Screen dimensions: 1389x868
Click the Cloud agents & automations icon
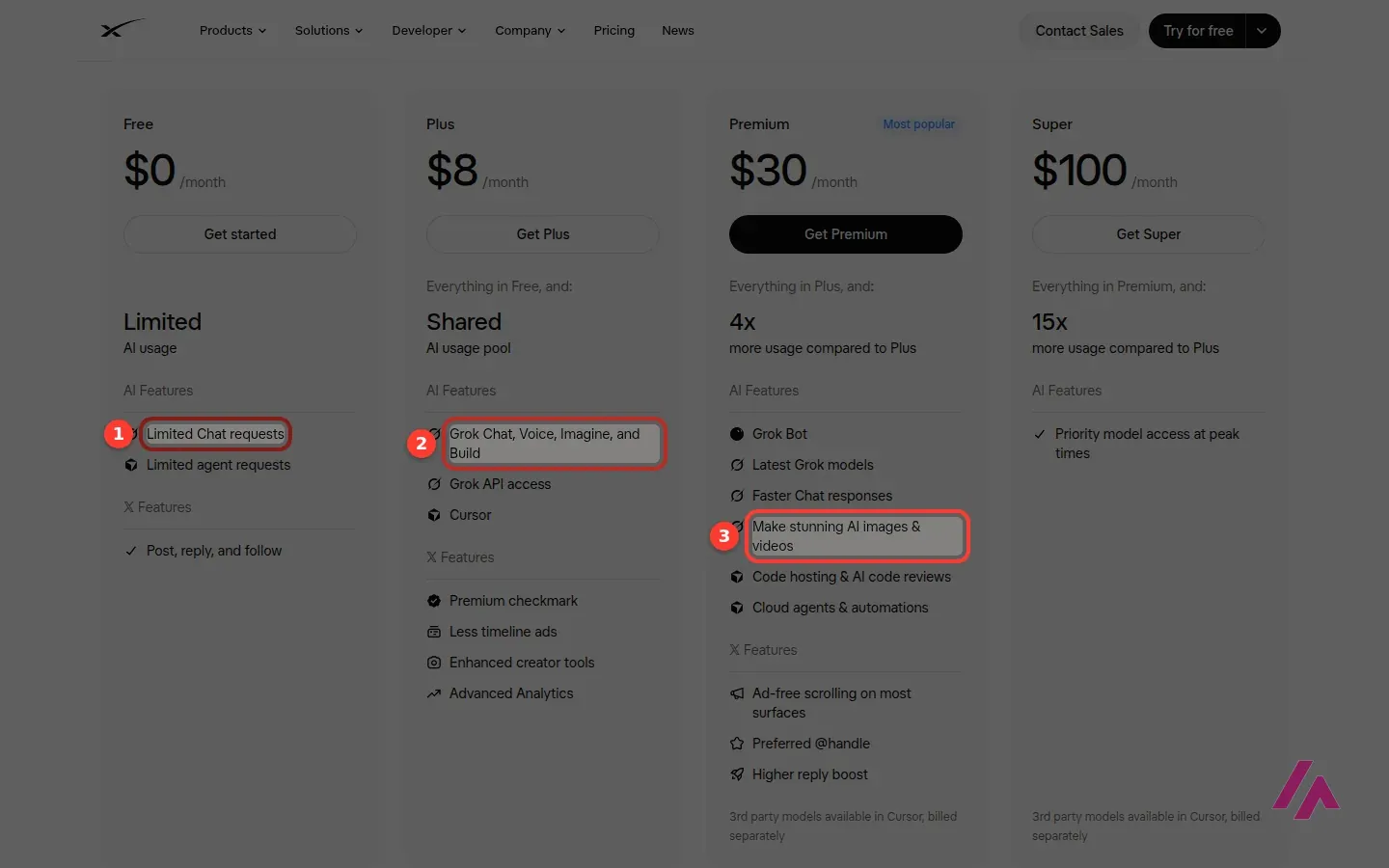pos(737,608)
